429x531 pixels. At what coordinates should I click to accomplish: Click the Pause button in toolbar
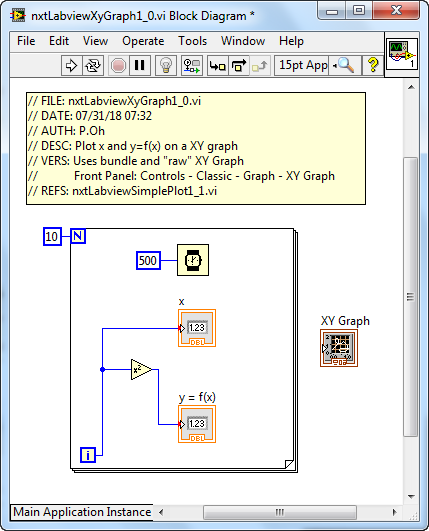[140, 65]
